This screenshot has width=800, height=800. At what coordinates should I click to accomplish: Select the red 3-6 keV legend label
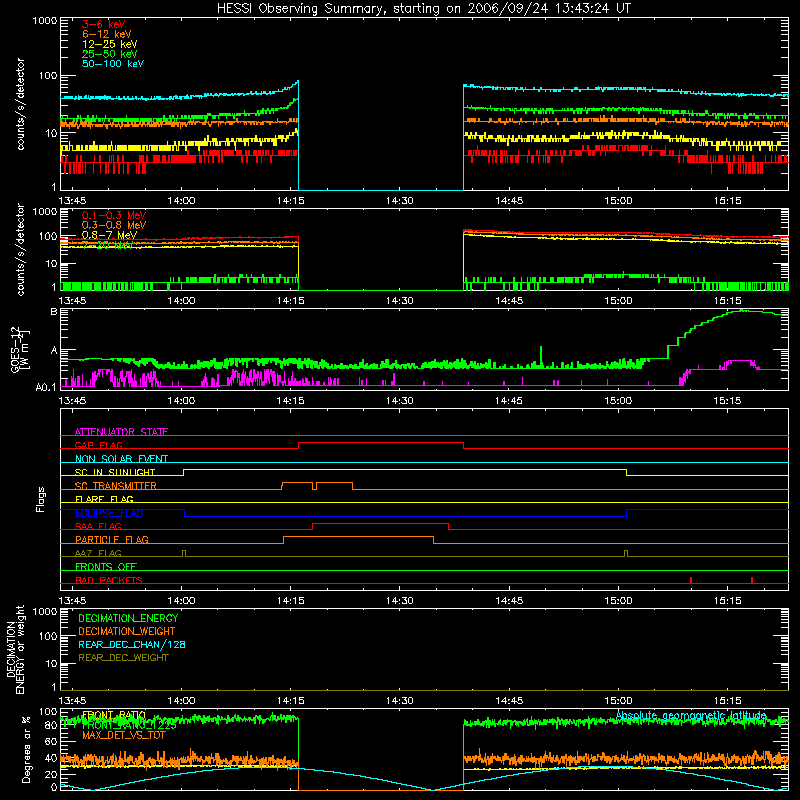pyautogui.click(x=104, y=24)
